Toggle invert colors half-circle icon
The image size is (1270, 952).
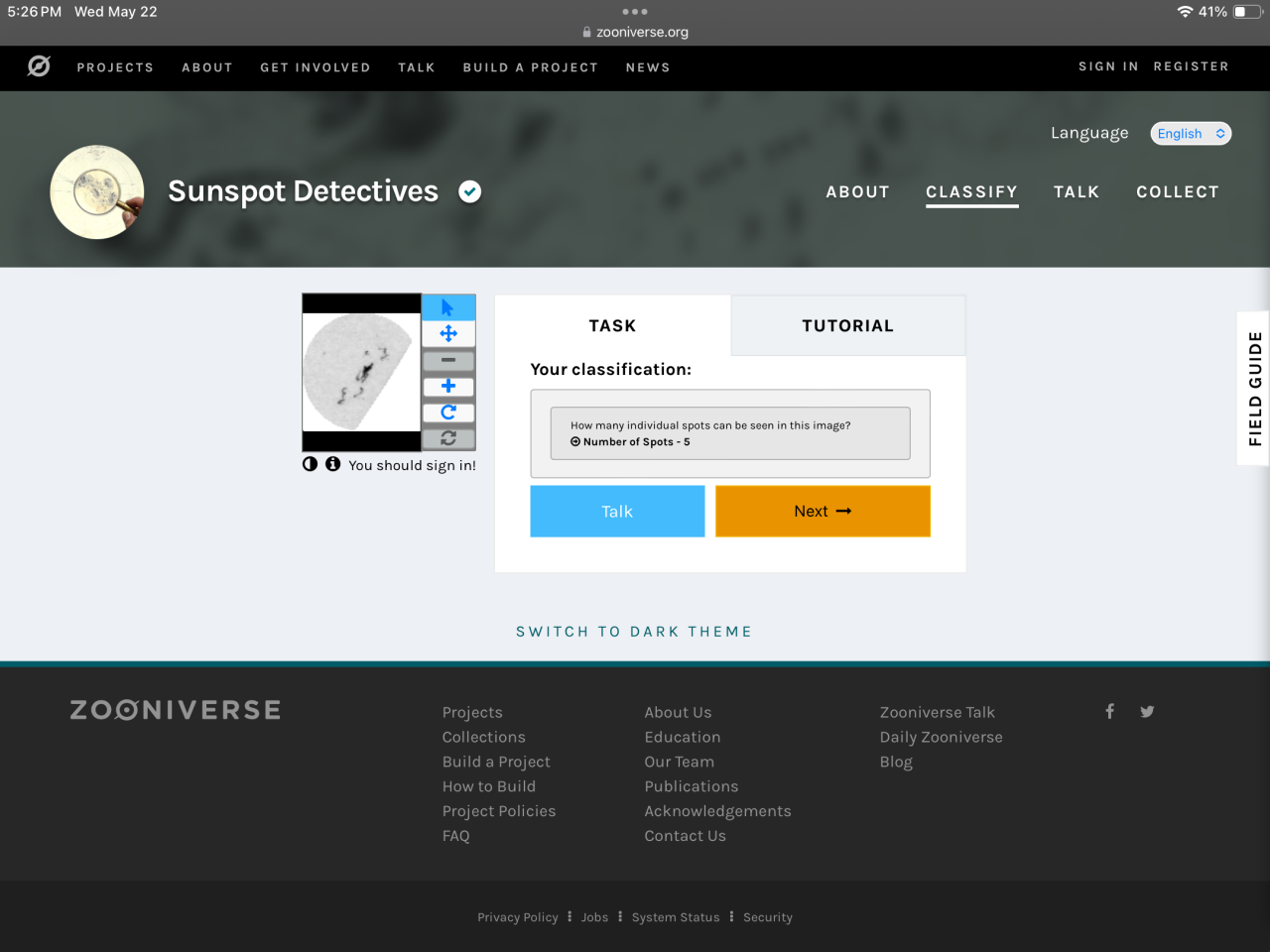[x=311, y=464]
